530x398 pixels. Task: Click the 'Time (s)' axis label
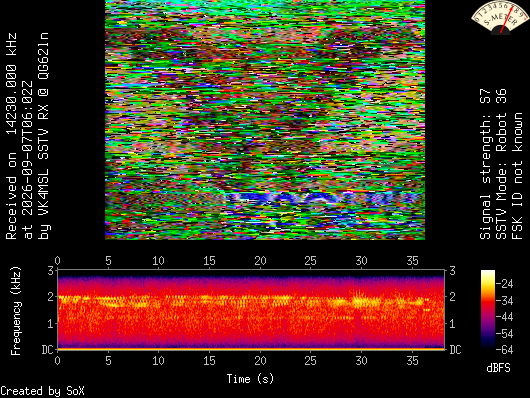click(250, 379)
